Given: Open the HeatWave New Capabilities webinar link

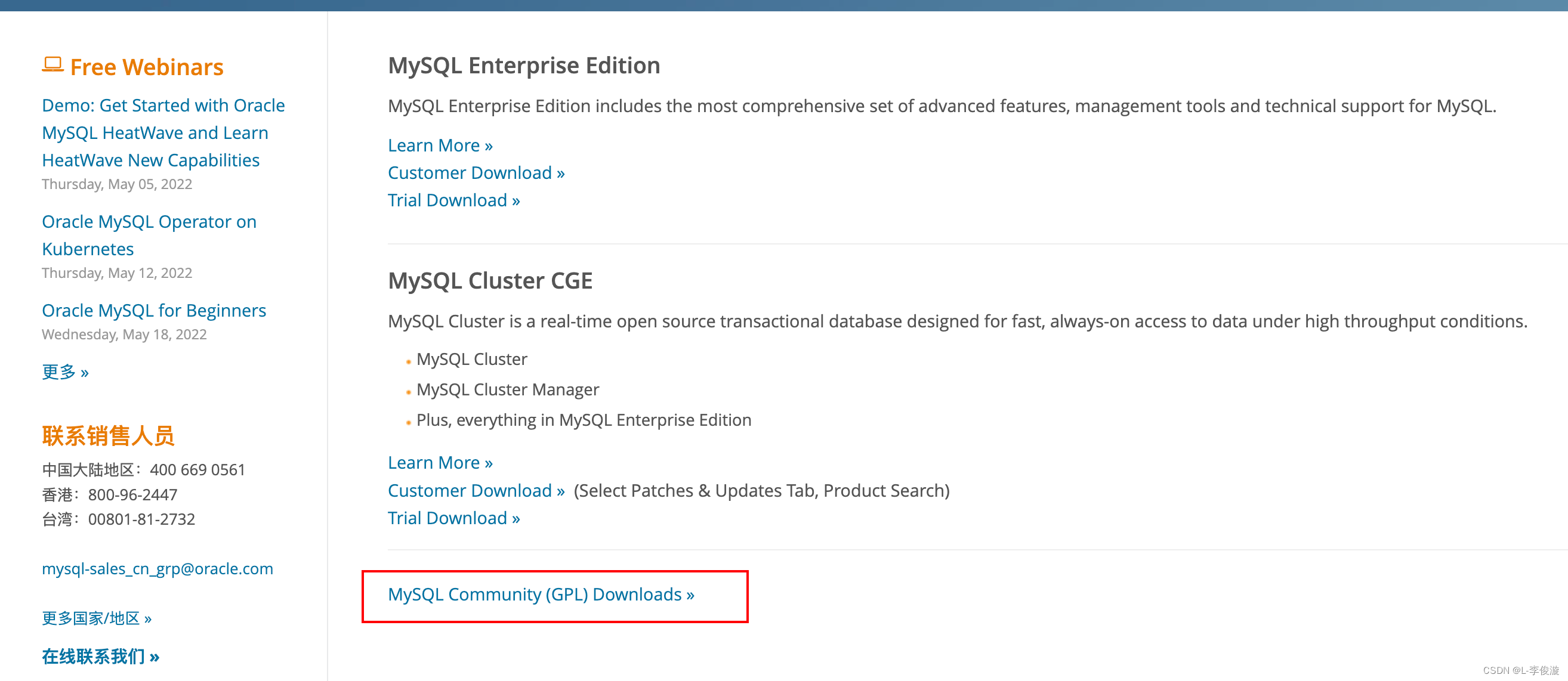Looking at the screenshot, I should click(163, 132).
